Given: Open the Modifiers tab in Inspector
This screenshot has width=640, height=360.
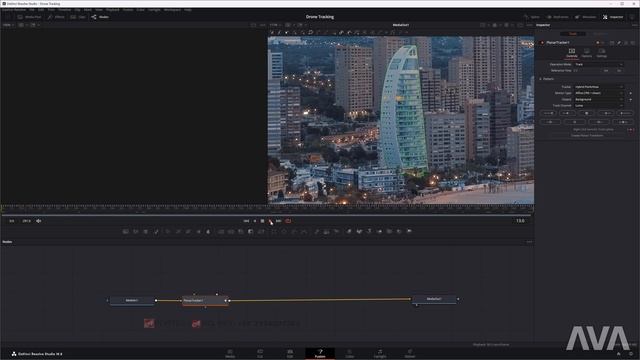Looking at the screenshot, I should coord(600,34).
